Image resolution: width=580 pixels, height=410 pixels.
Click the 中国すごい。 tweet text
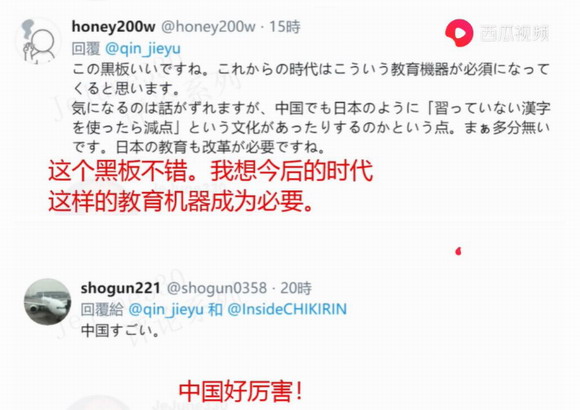click(x=120, y=330)
